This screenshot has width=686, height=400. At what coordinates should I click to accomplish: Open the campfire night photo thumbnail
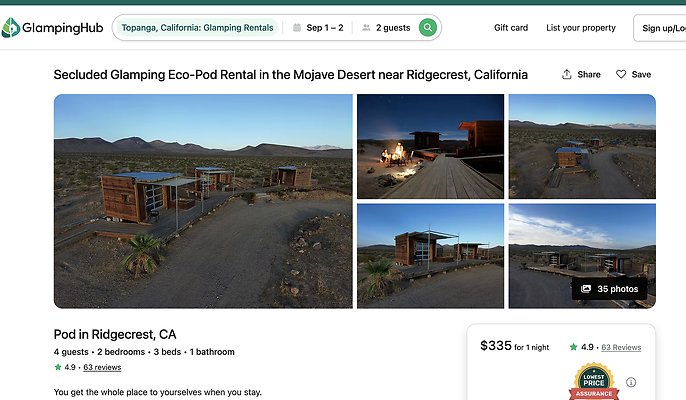tap(430, 146)
